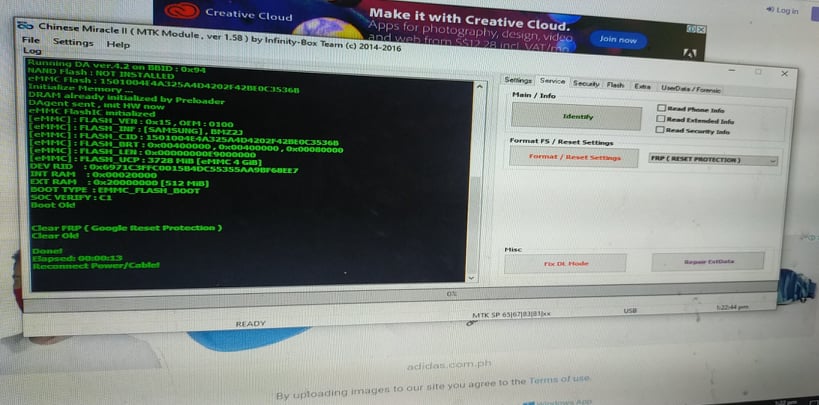Screen dimensions: 819x405
Task: Open the Terms of use link
Action: point(559,380)
